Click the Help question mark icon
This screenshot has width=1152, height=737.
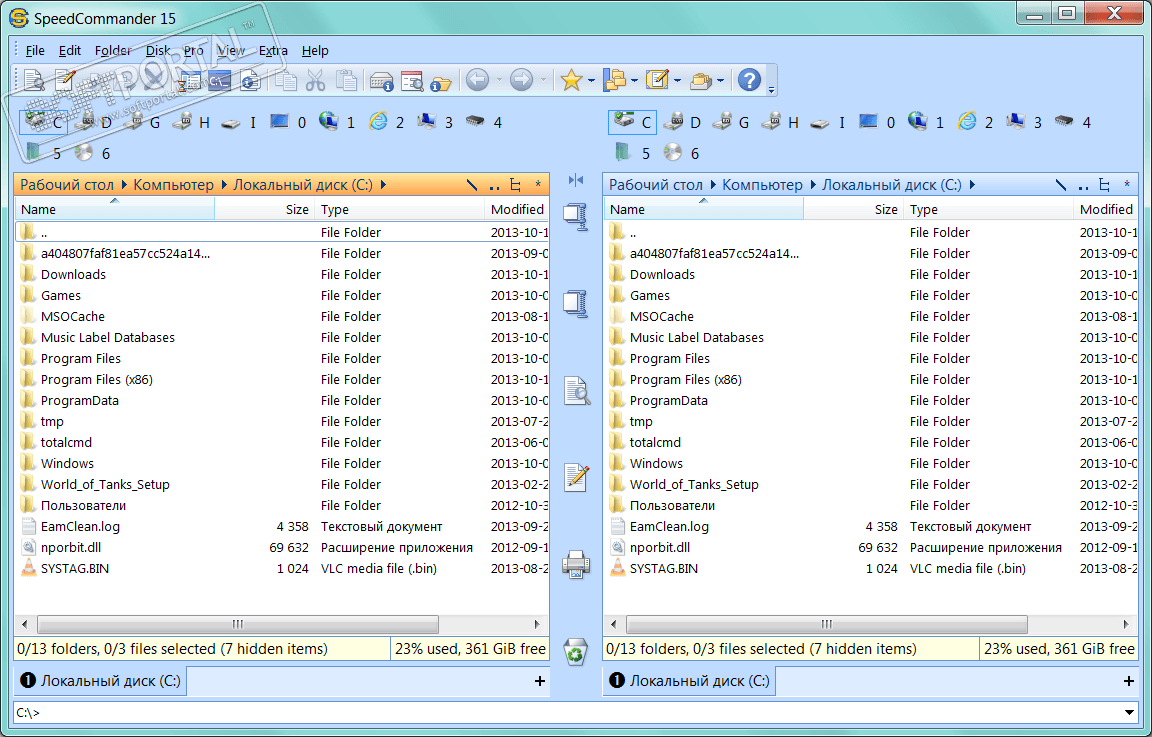tap(749, 79)
